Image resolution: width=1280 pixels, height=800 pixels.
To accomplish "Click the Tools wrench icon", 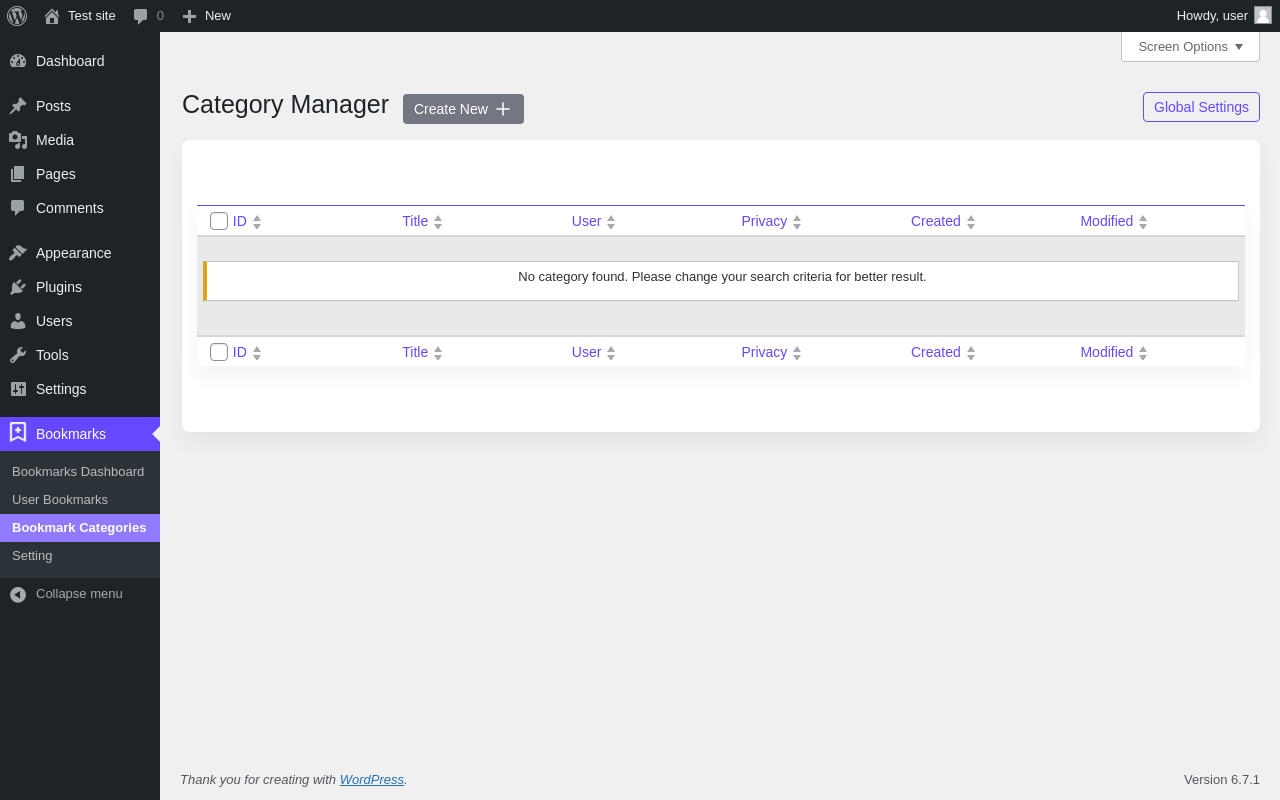I will (18, 355).
